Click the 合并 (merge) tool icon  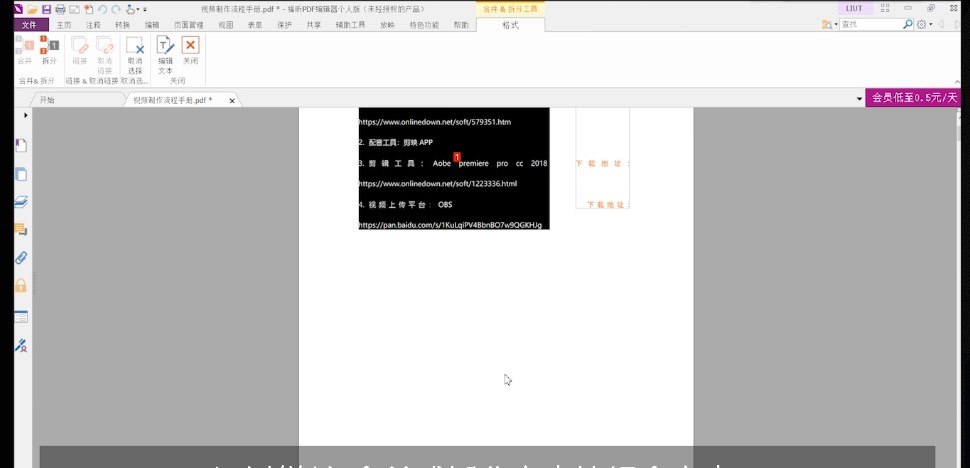(24, 51)
